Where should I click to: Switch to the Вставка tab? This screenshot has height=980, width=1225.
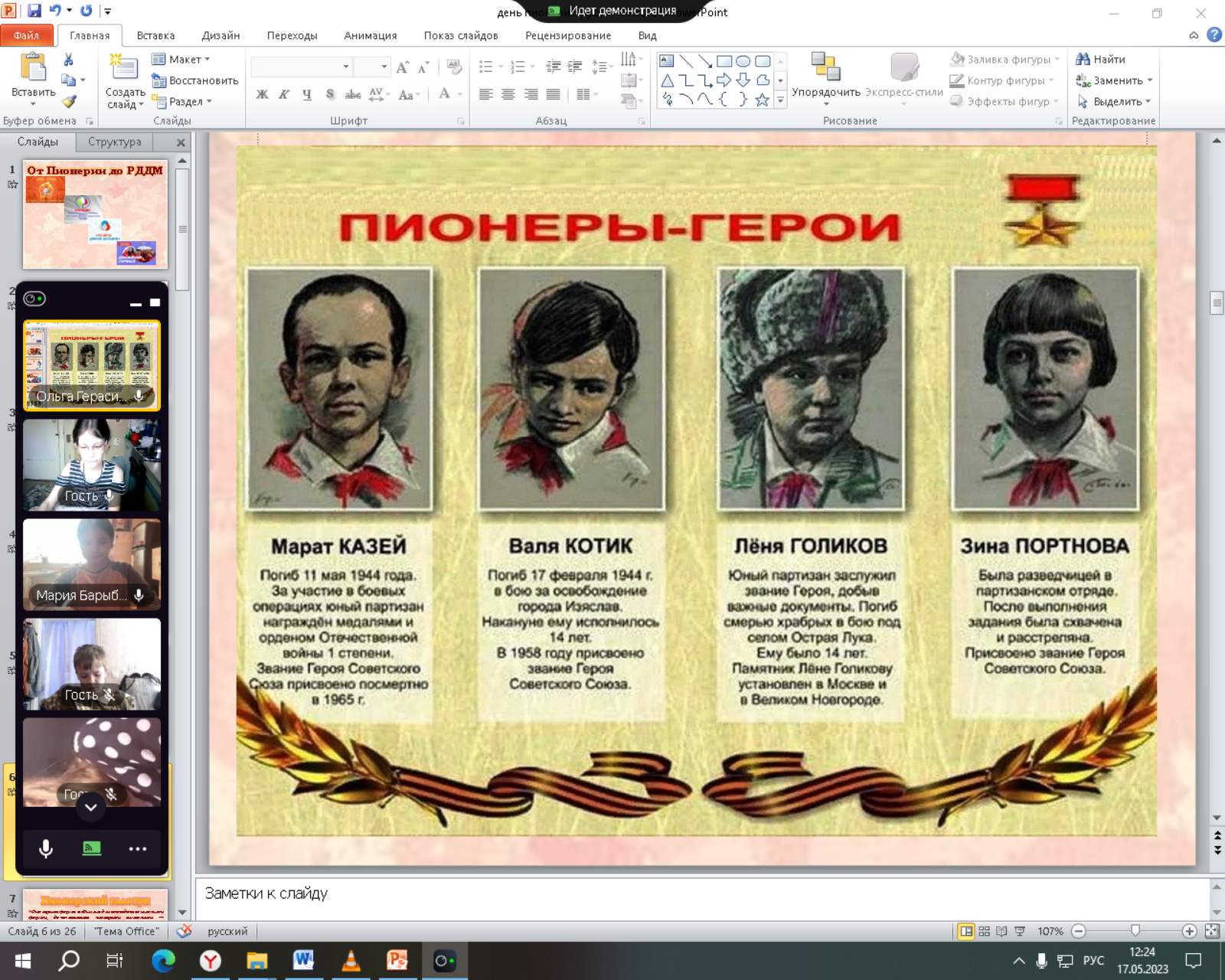[x=155, y=35]
